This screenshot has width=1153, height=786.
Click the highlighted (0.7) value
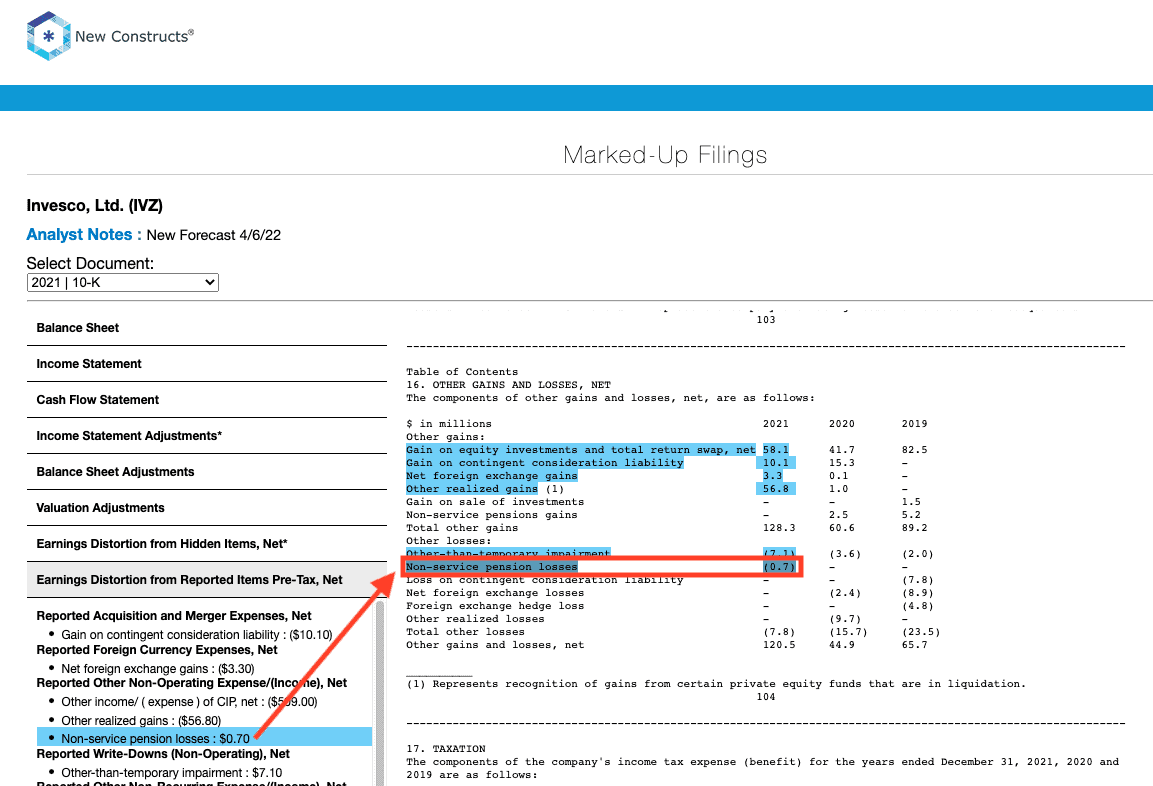click(x=779, y=567)
